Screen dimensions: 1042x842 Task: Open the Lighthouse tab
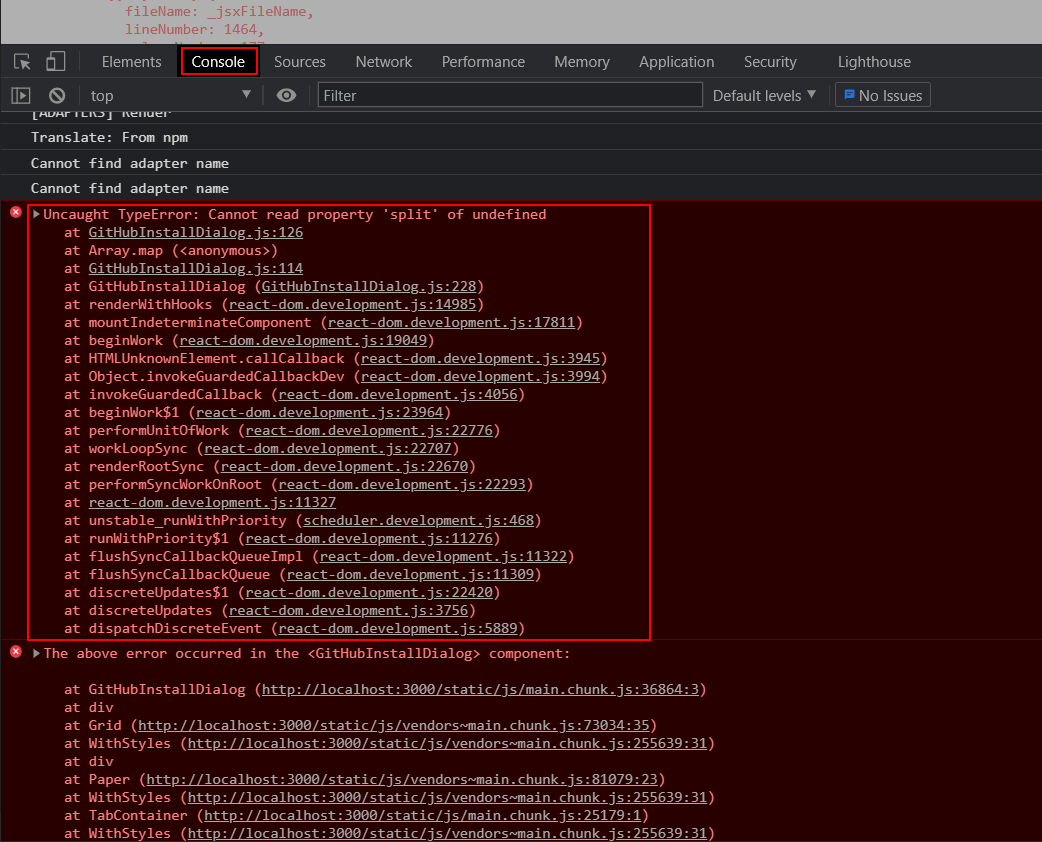coord(874,62)
